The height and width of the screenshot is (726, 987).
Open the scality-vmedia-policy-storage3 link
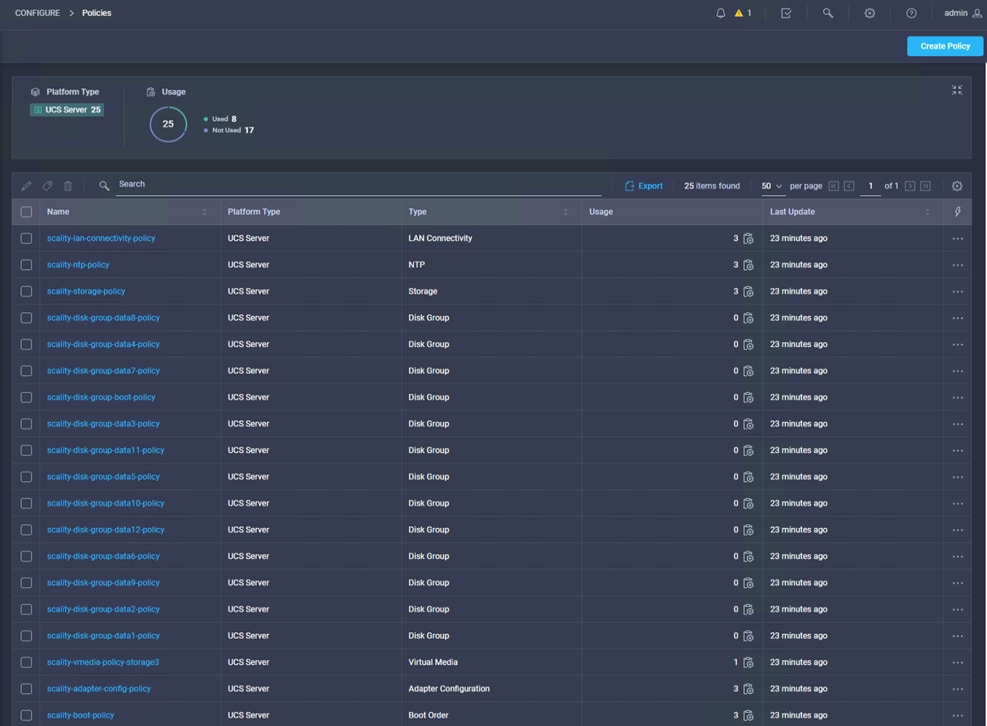(x=103, y=662)
